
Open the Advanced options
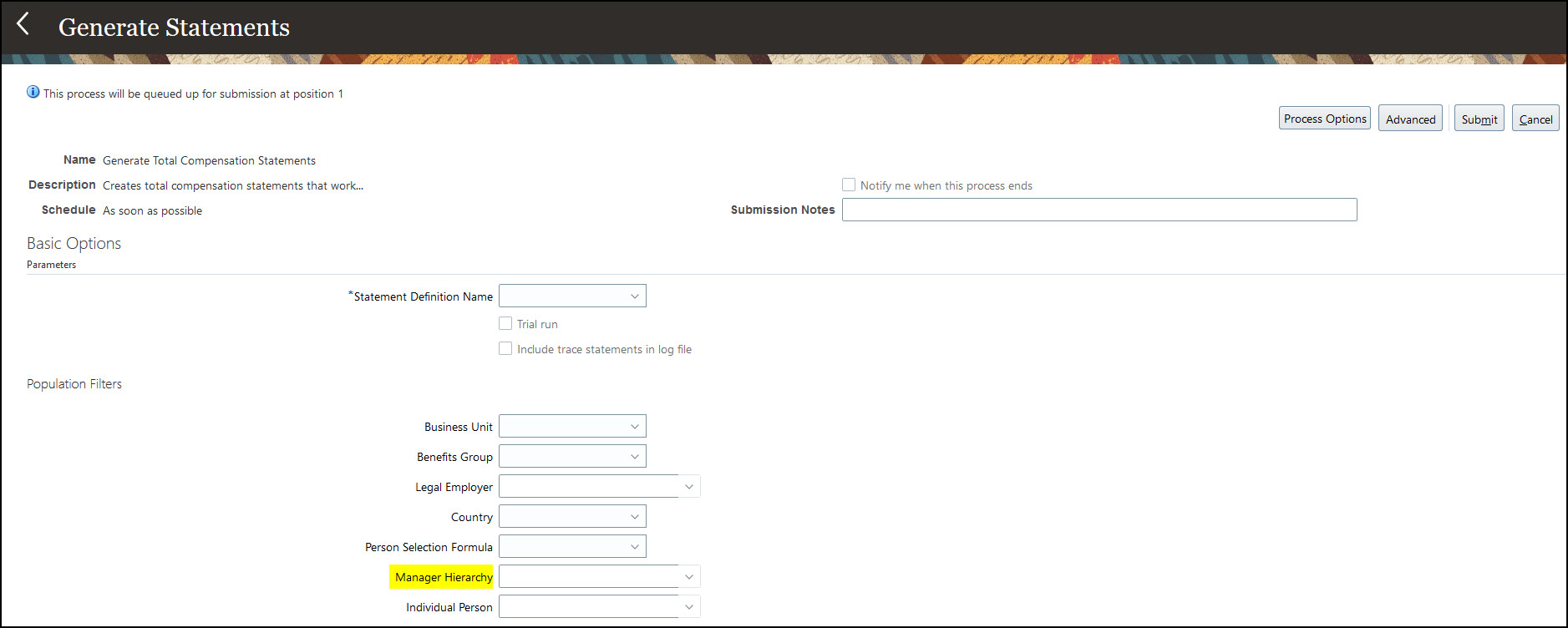(1410, 119)
